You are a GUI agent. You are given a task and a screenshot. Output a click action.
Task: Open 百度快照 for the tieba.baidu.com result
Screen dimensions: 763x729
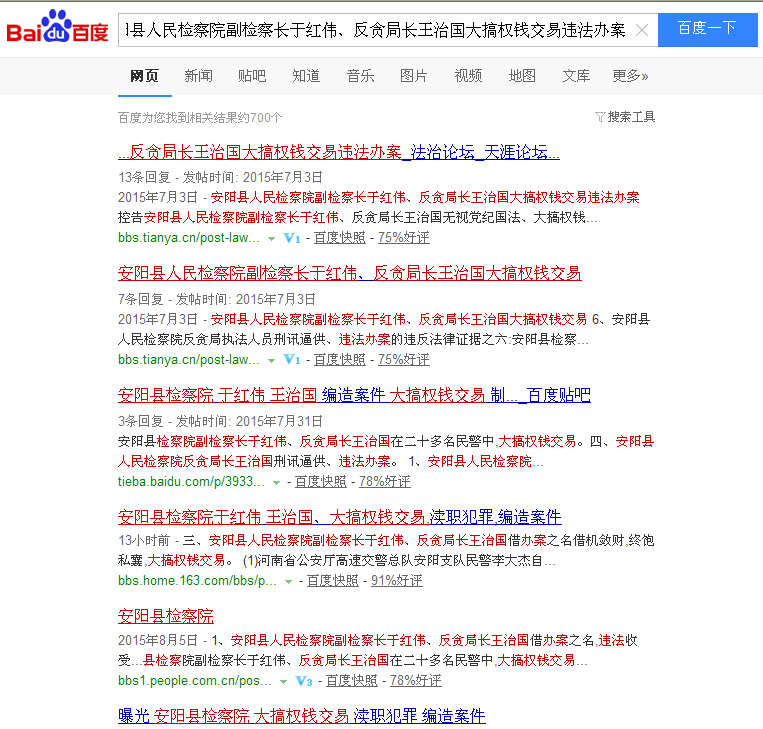[320, 482]
